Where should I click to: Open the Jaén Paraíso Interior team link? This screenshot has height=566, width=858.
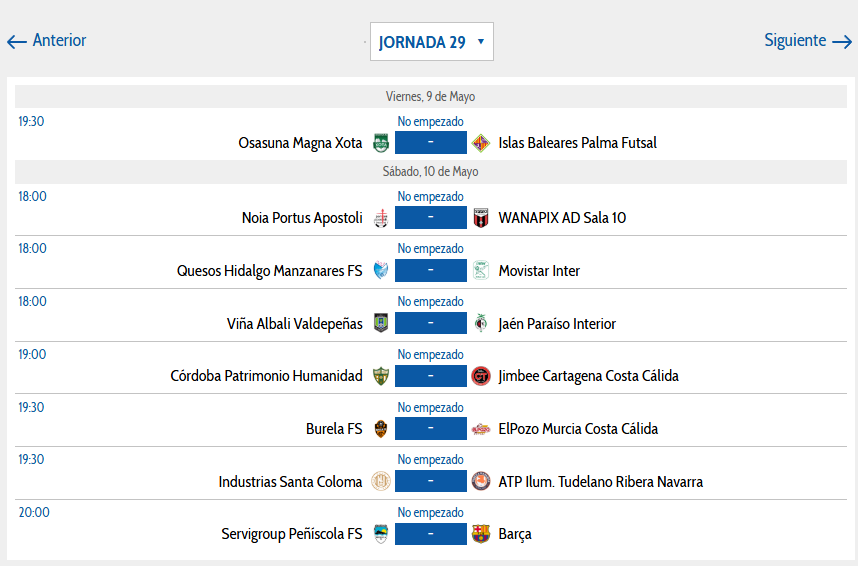[x=557, y=324]
